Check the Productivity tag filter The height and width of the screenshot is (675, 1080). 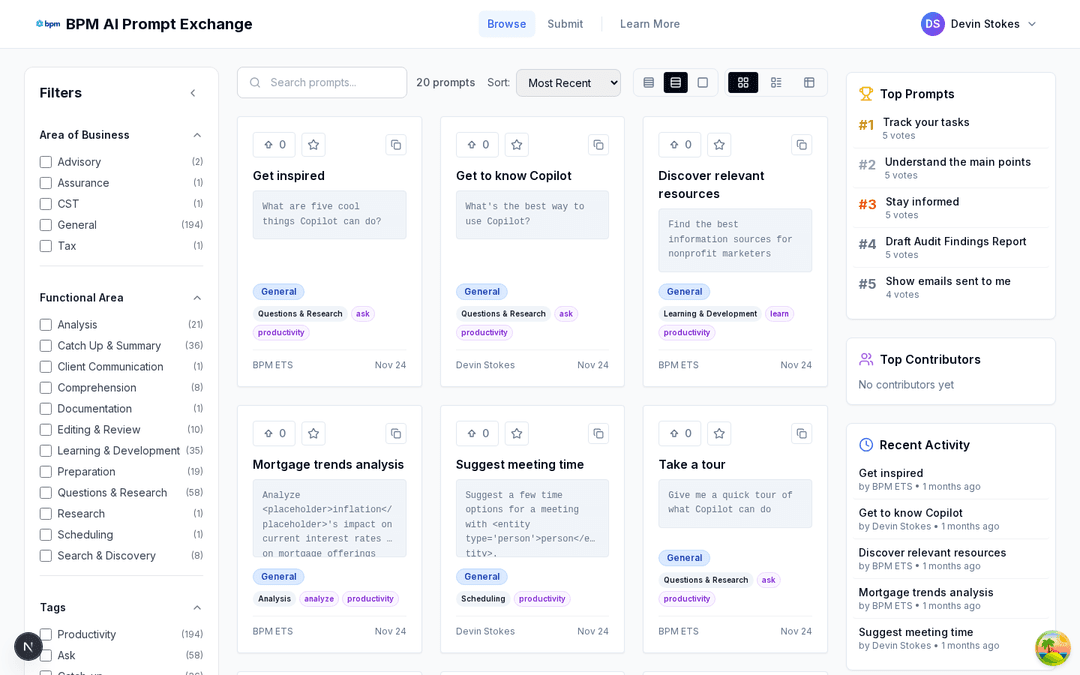coord(45,634)
